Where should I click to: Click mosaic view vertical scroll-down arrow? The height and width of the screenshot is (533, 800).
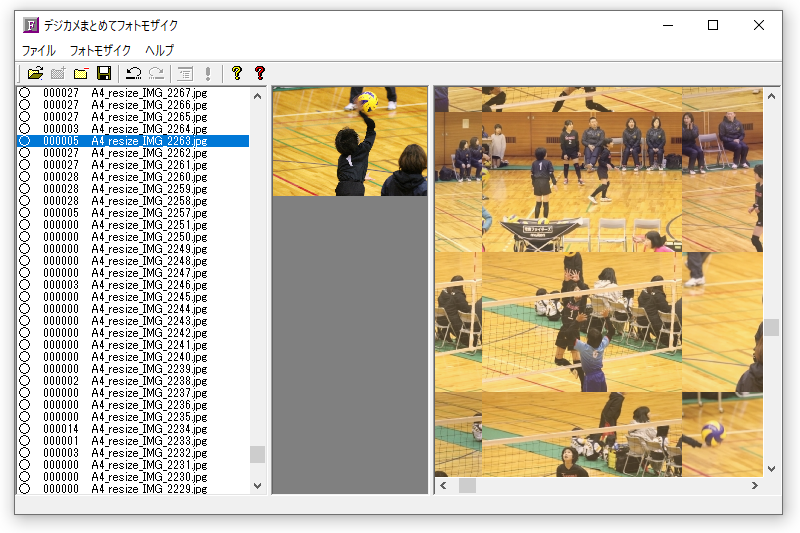click(771, 468)
